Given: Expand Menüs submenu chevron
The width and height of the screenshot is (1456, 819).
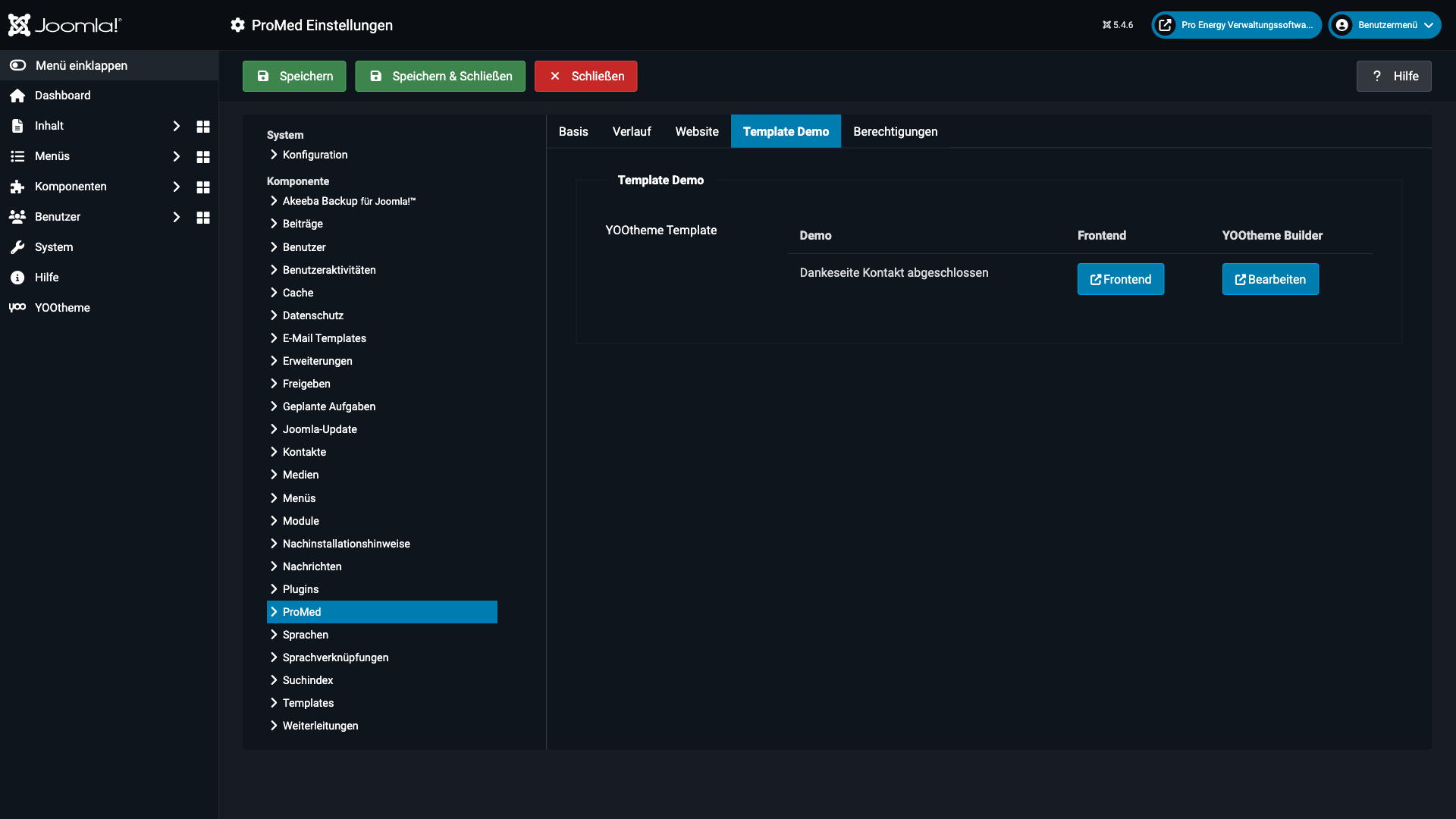Looking at the screenshot, I should point(176,156).
